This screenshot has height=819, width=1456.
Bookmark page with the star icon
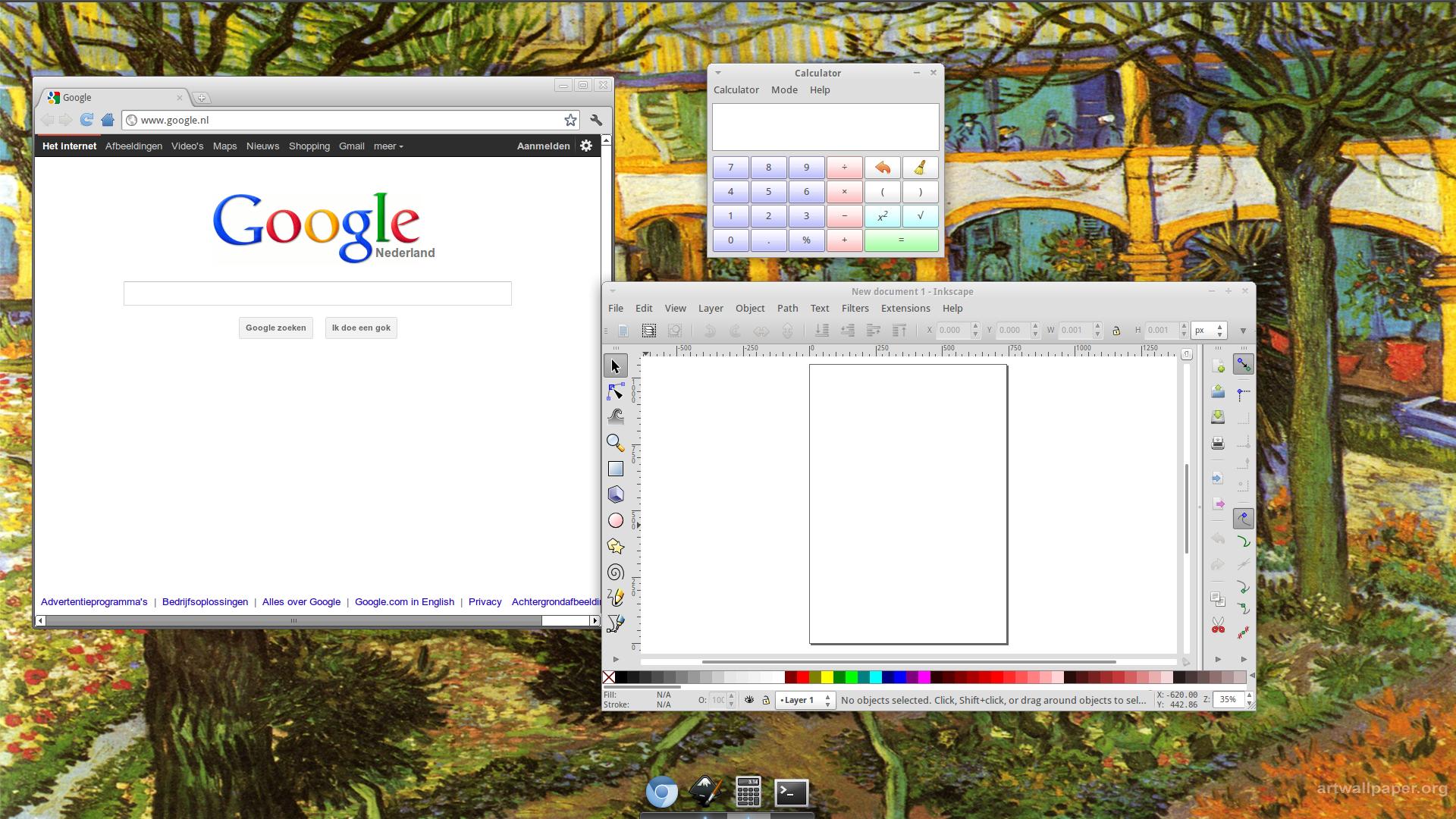pyautogui.click(x=570, y=120)
